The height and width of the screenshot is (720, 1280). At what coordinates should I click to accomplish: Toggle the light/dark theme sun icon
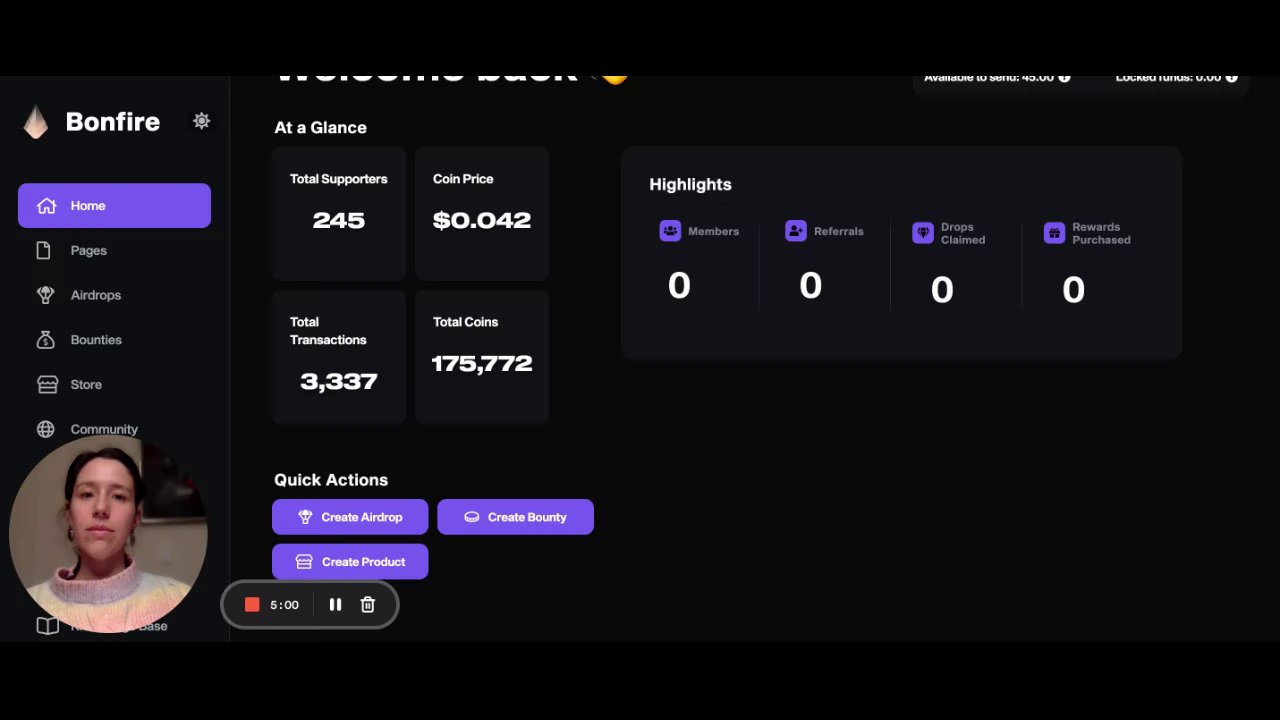click(x=201, y=121)
